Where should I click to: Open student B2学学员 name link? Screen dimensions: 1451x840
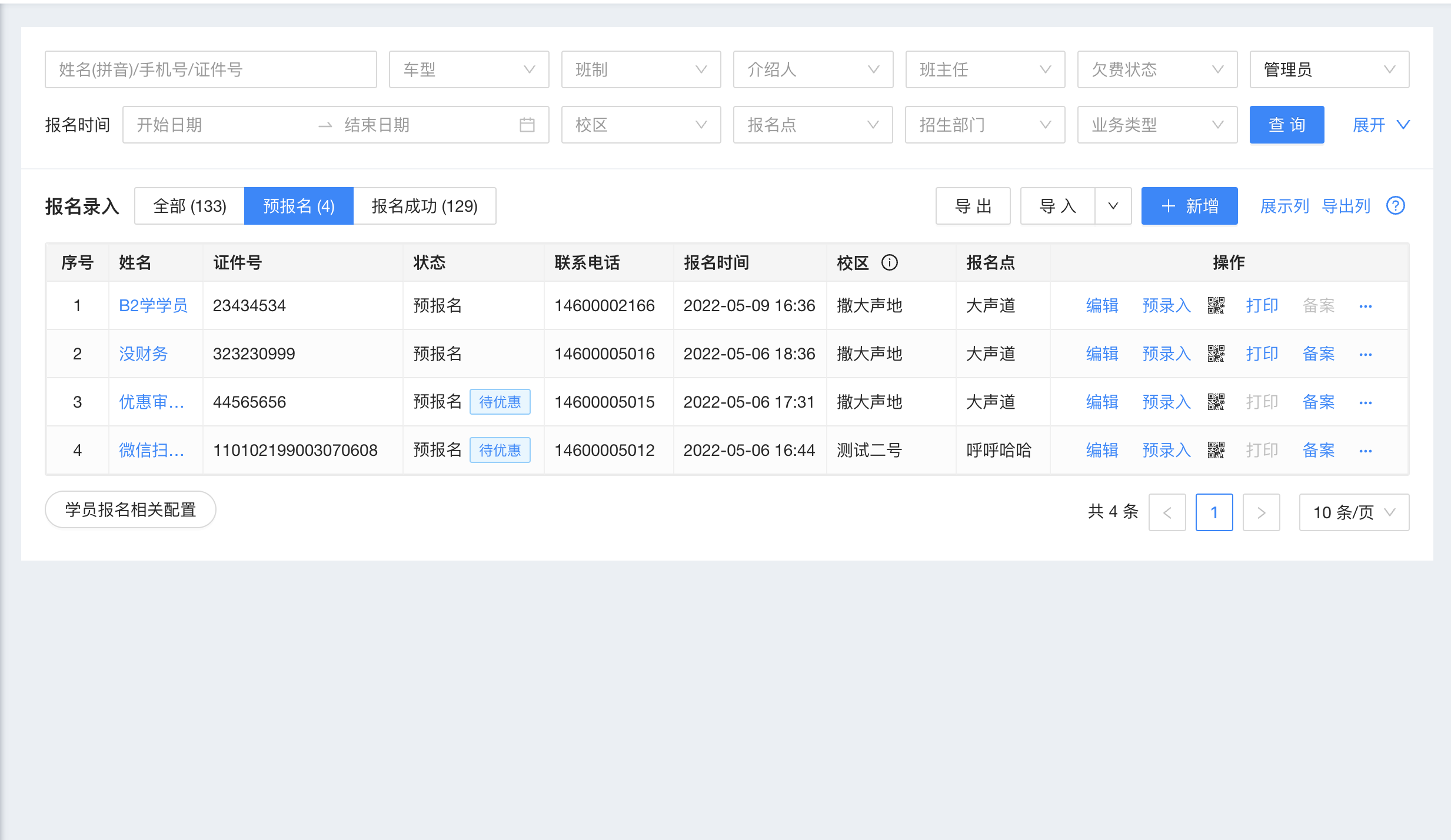(153, 305)
